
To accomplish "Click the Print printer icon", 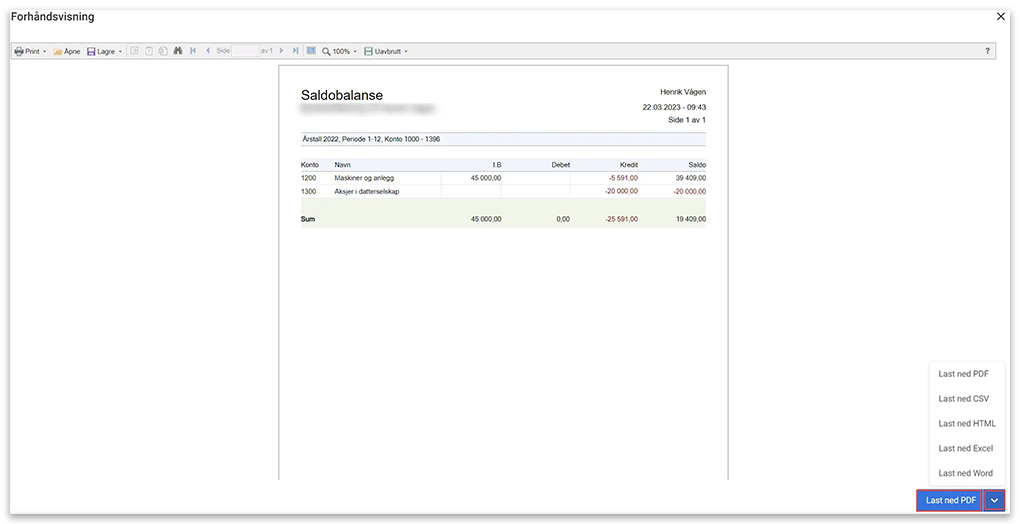I will (x=19, y=51).
